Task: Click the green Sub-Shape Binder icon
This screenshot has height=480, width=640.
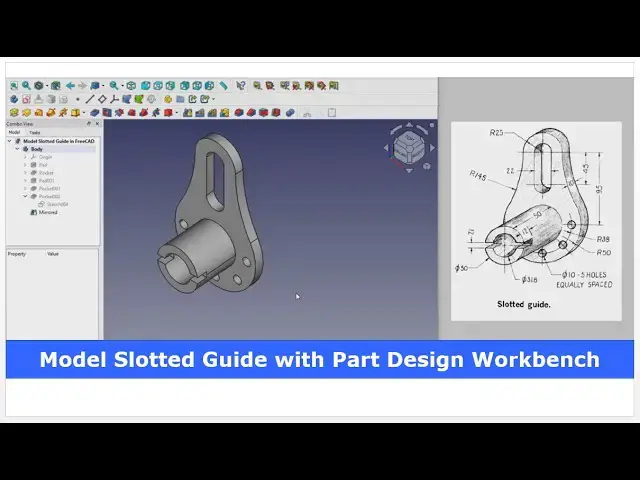Action: pos(139,99)
